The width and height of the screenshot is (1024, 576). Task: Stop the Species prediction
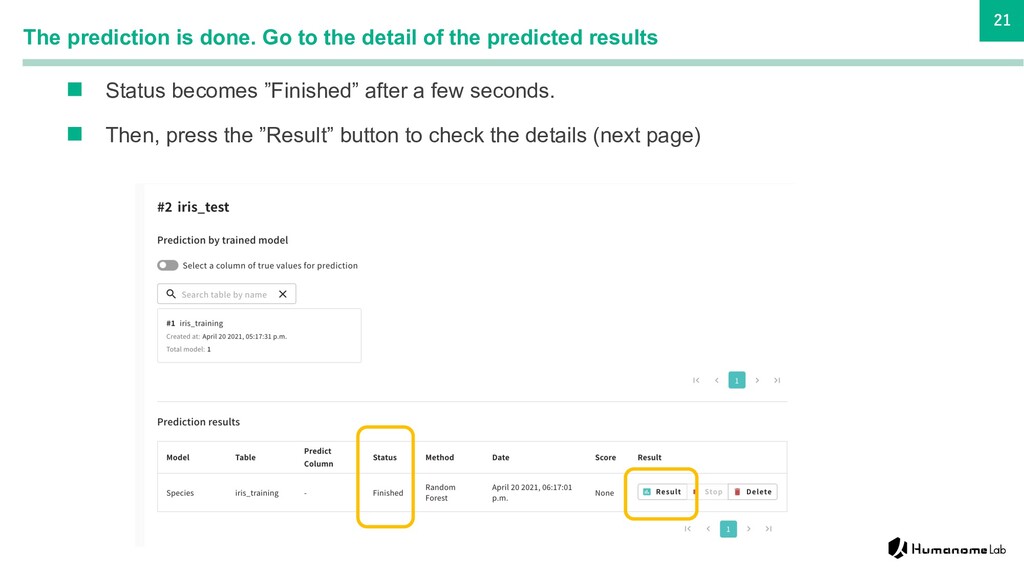point(709,492)
